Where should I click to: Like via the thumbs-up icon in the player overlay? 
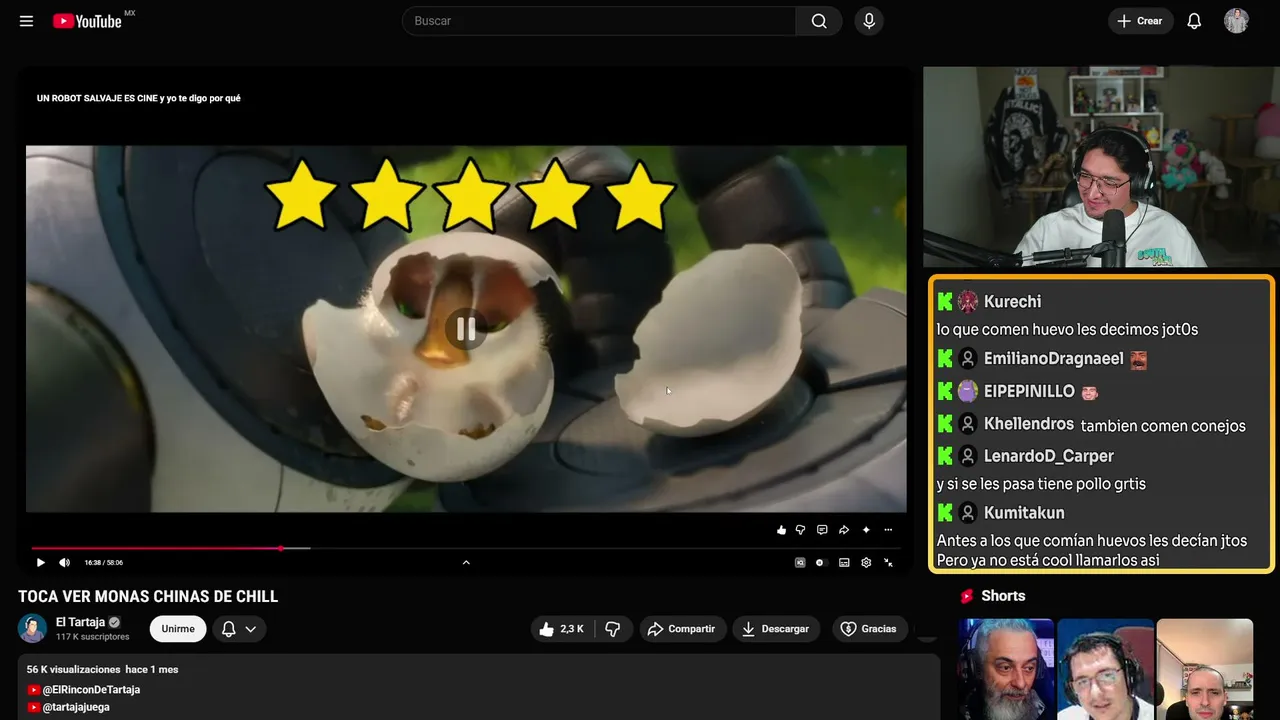[x=781, y=530]
